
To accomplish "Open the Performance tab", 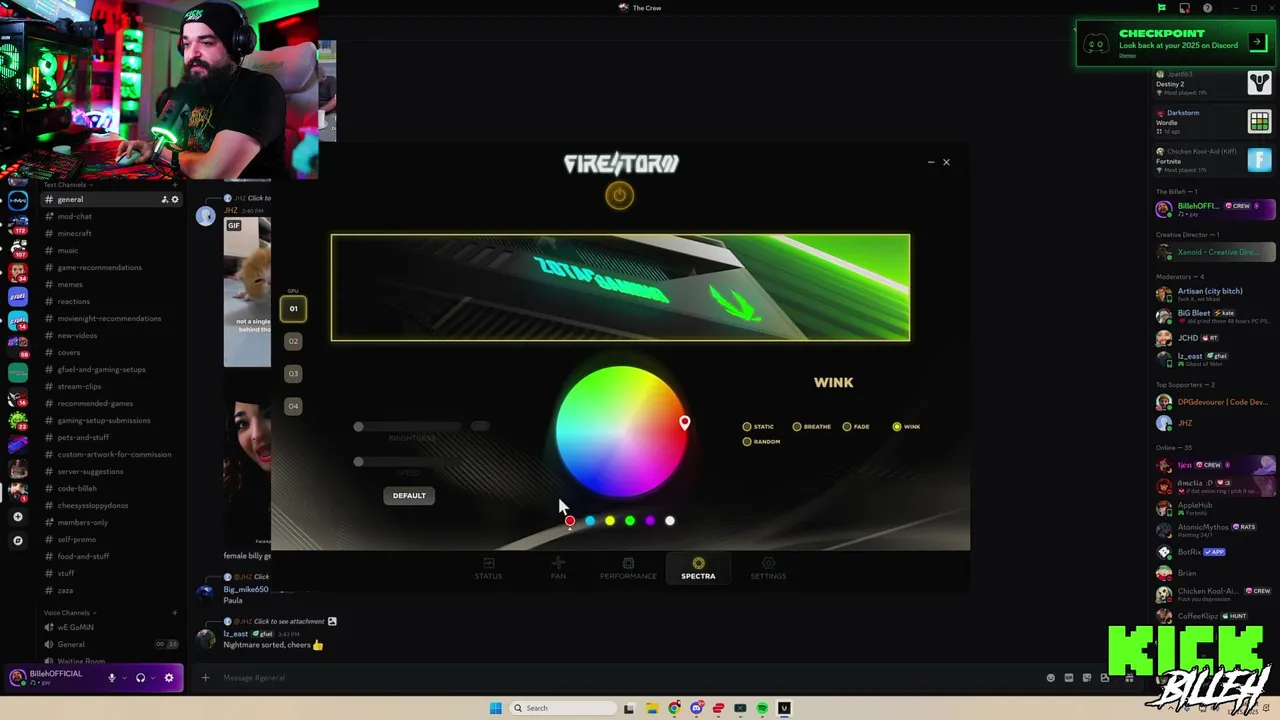I will pyautogui.click(x=628, y=569).
